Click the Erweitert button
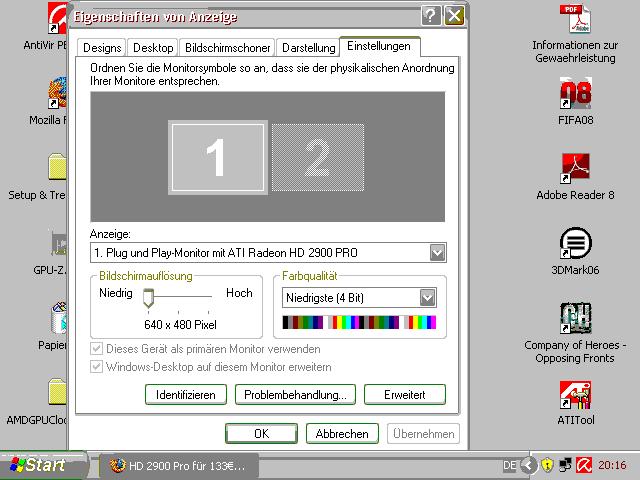Image resolution: width=640 pixels, height=480 pixels. 404,395
